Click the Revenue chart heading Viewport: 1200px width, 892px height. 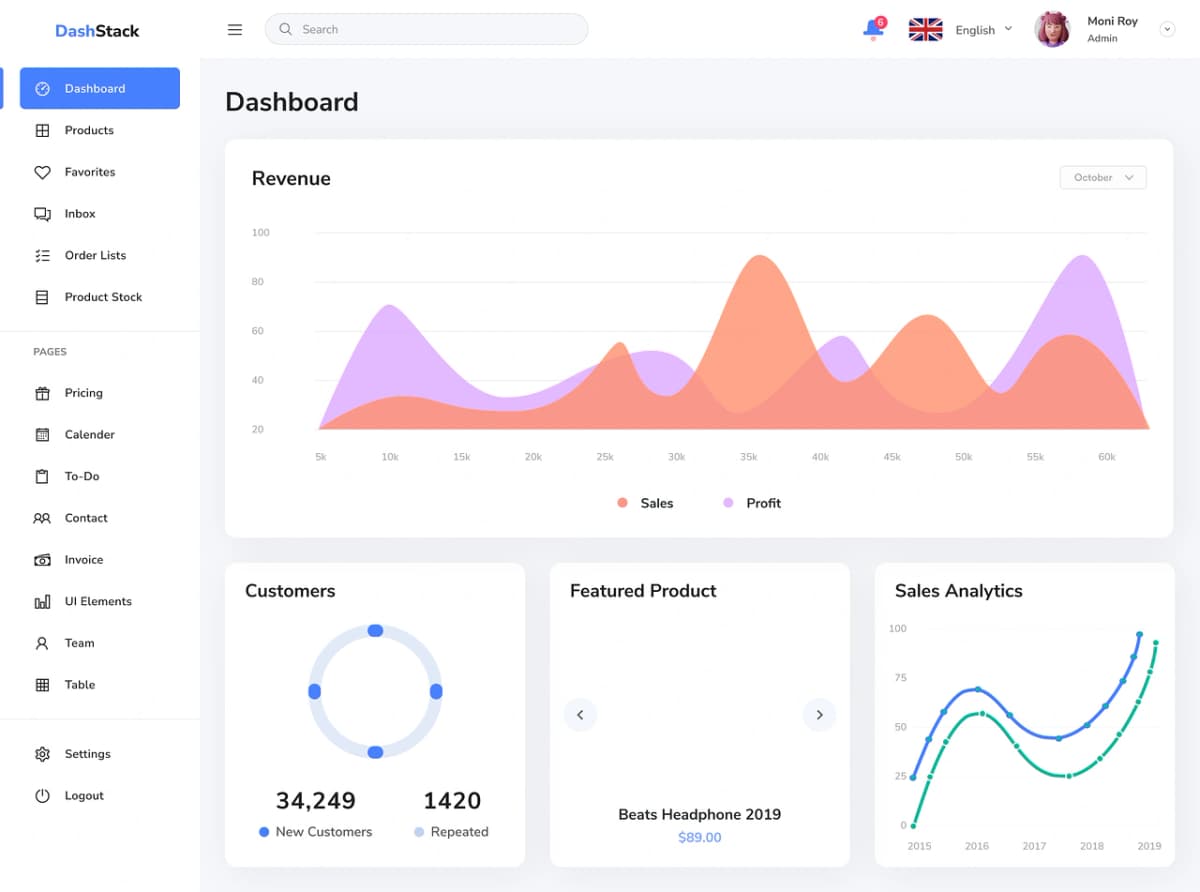pyautogui.click(x=291, y=179)
